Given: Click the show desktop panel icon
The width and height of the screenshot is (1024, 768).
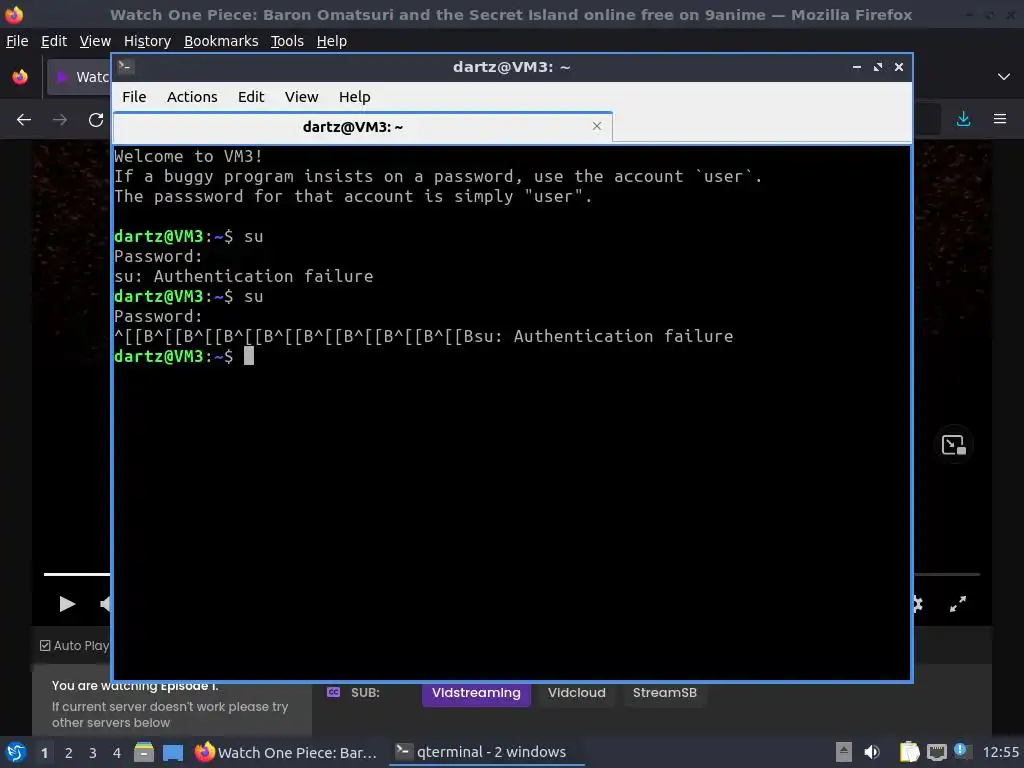Looking at the screenshot, I should point(173,752).
